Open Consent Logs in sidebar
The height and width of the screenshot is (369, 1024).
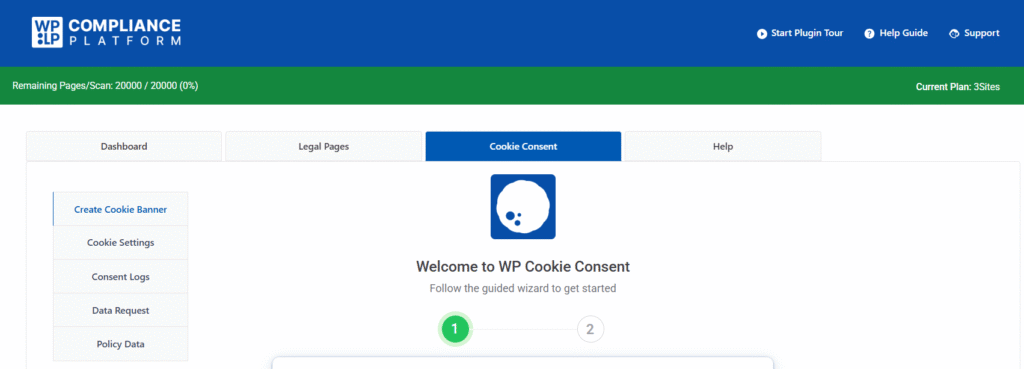(120, 276)
